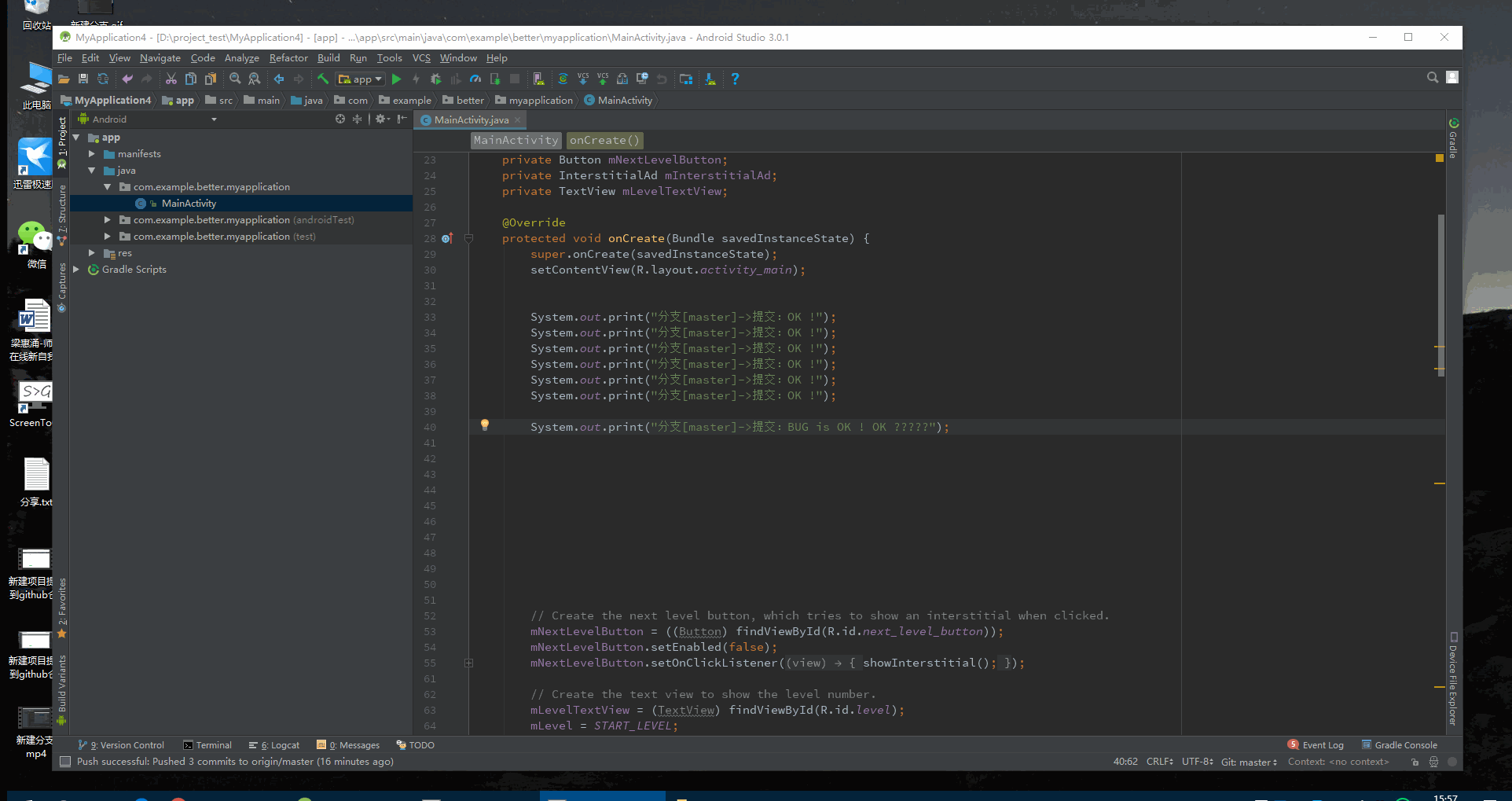The height and width of the screenshot is (801, 1512).
Task: Open the VCS menu
Action: click(421, 58)
